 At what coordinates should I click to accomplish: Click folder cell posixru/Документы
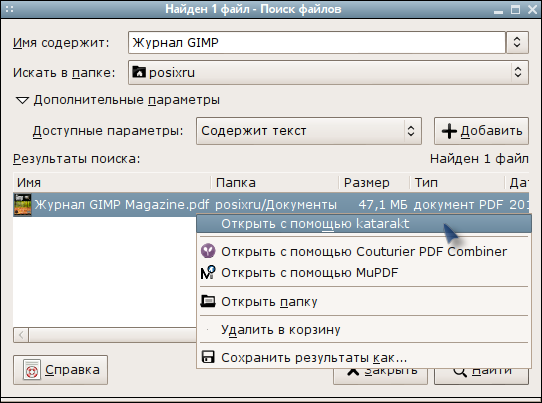pos(275,205)
